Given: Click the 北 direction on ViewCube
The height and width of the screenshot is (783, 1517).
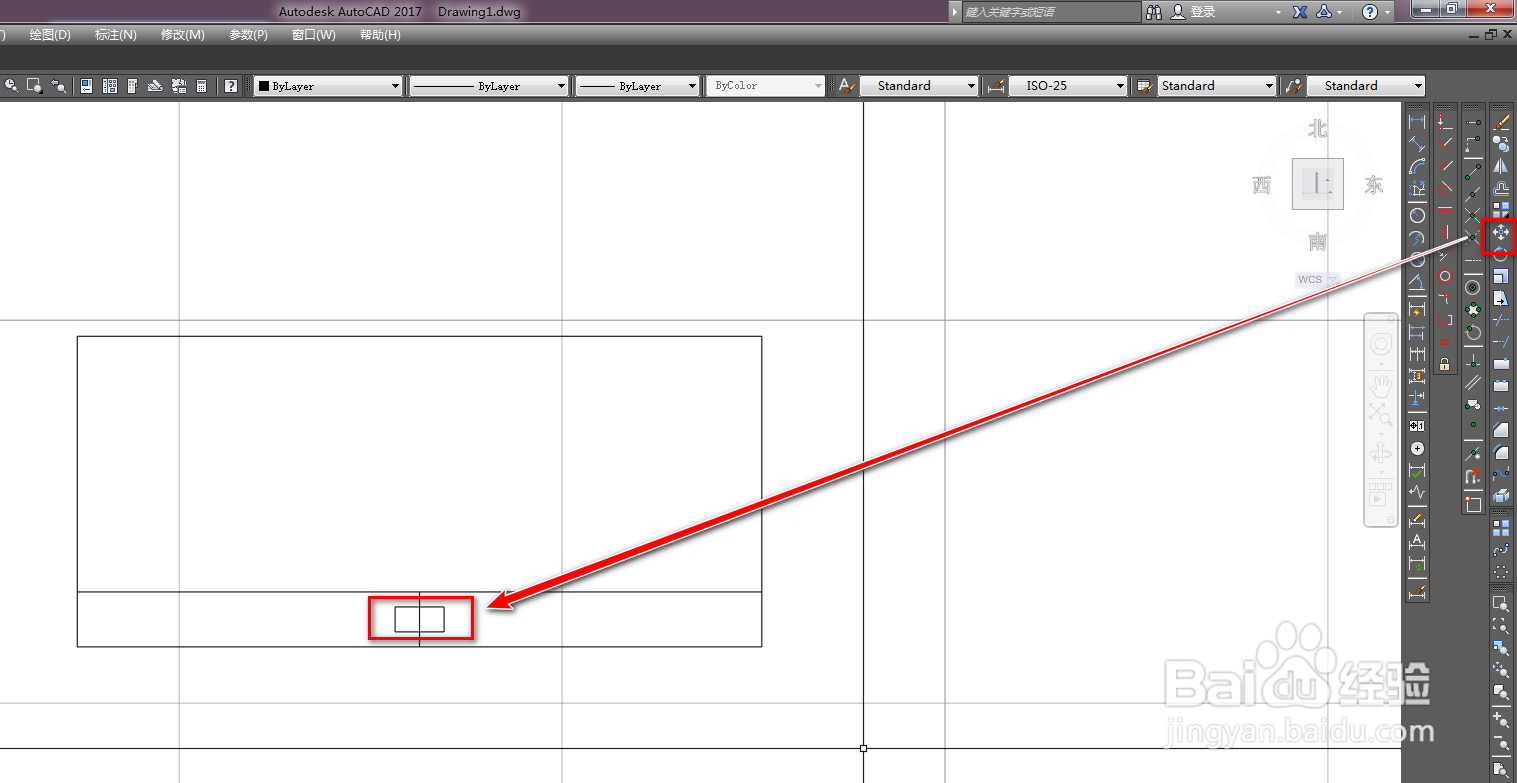Looking at the screenshot, I should point(1318,129).
